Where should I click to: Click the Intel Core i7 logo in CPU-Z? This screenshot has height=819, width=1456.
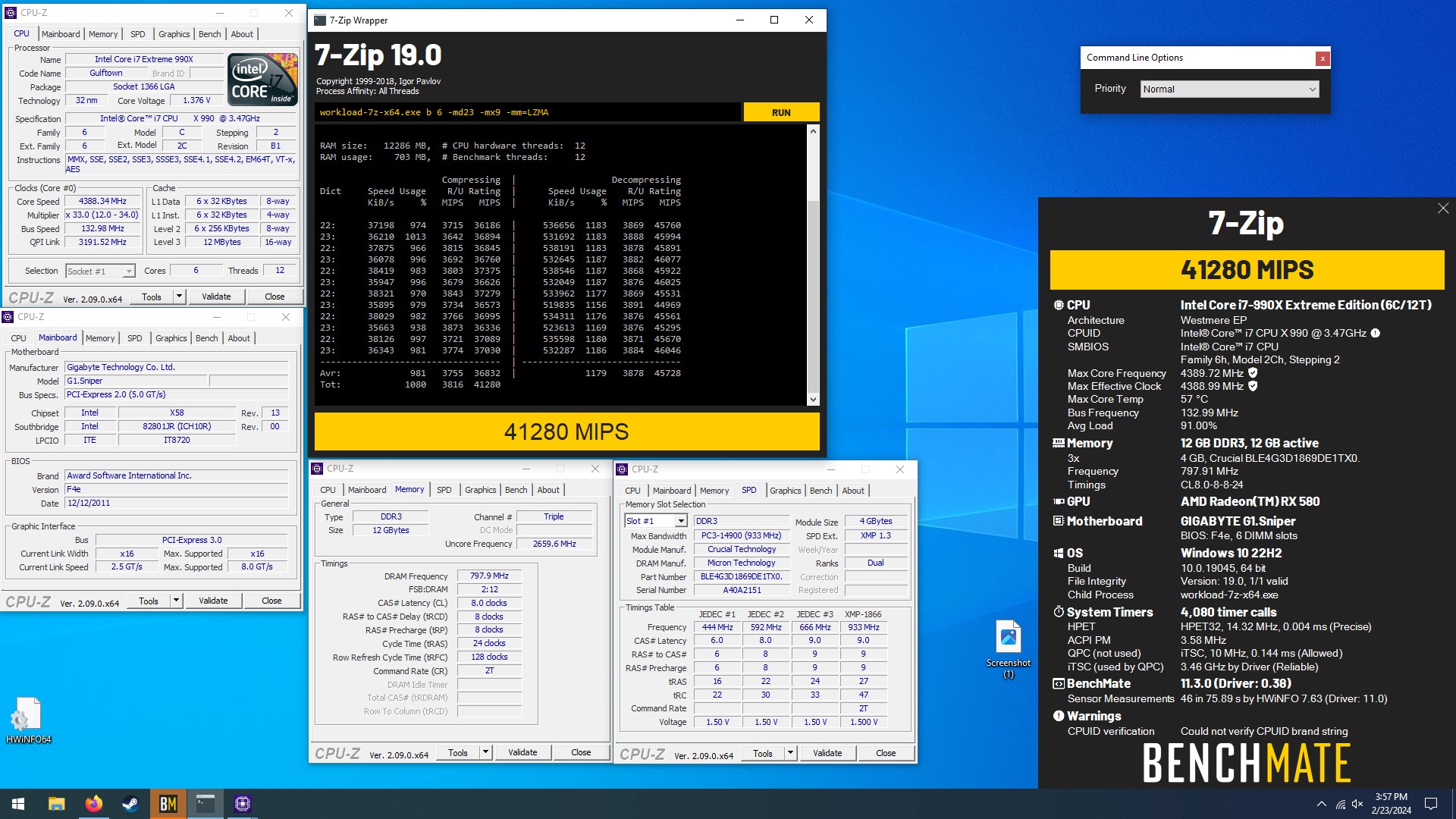tap(262, 79)
